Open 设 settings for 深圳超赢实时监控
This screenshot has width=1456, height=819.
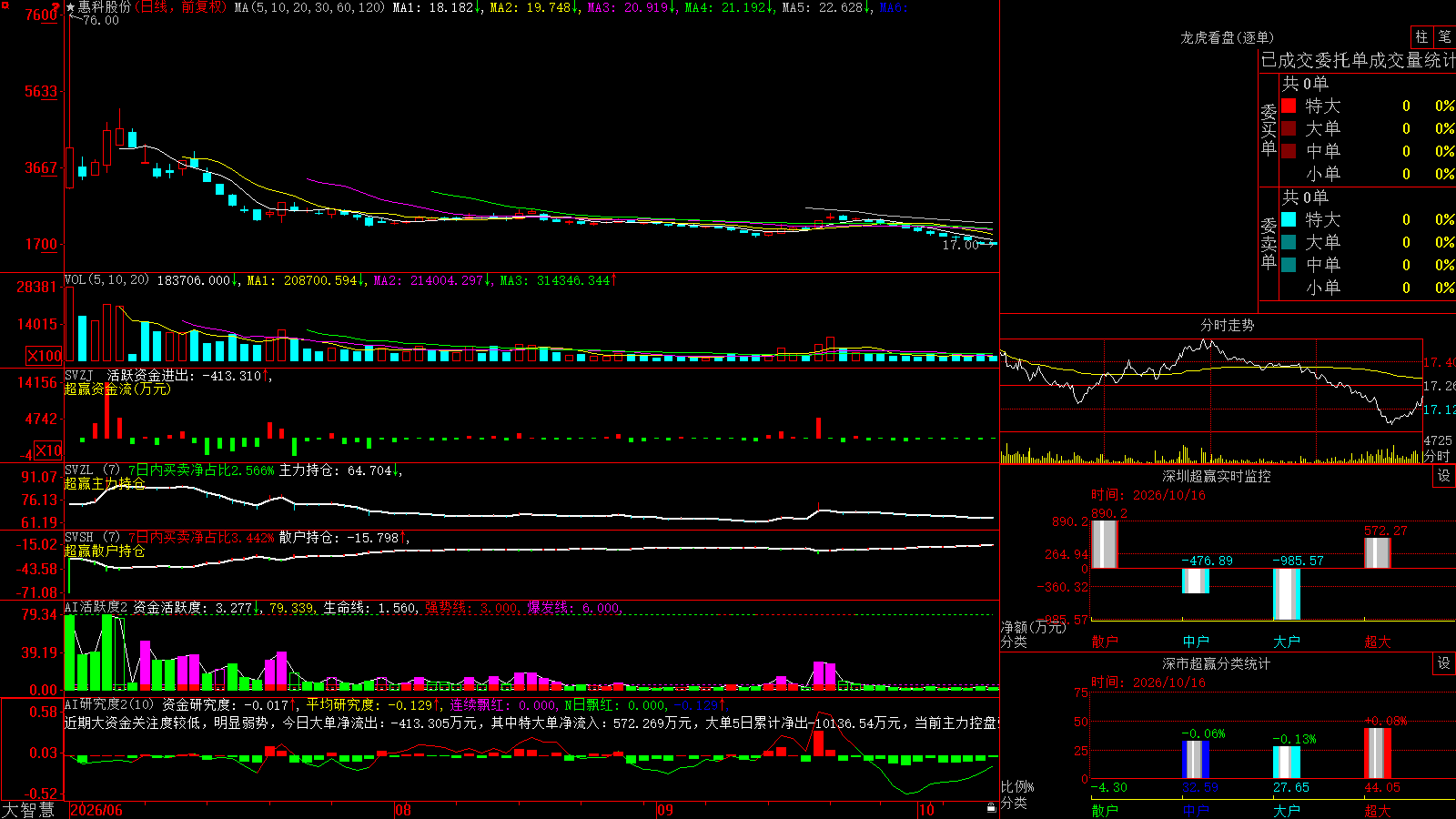click(x=1444, y=476)
